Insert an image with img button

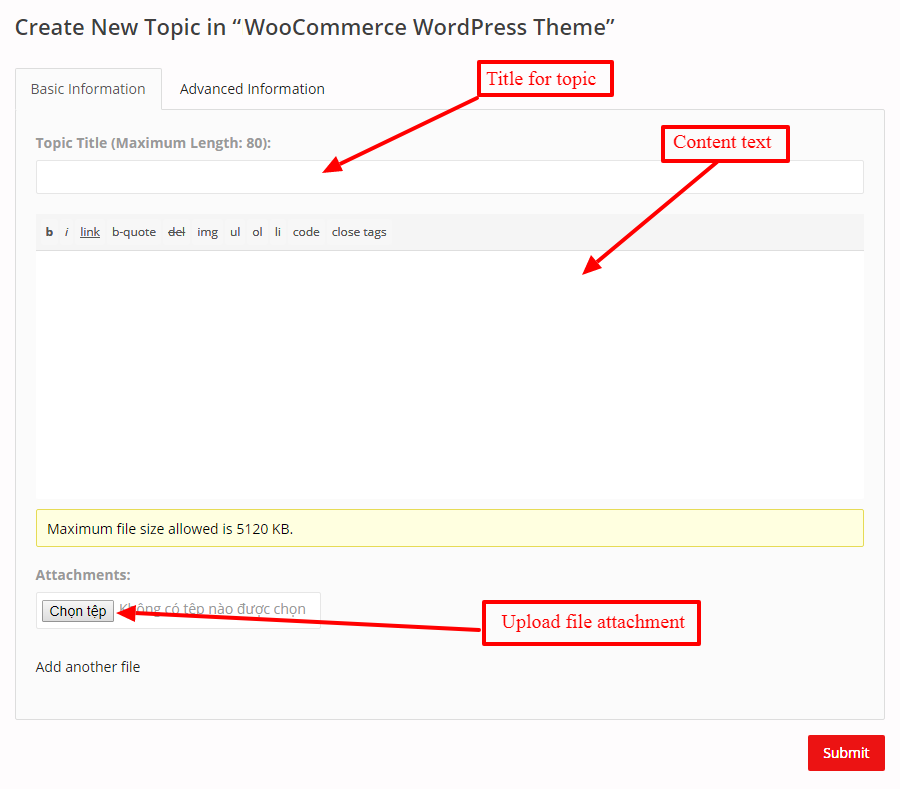[207, 232]
